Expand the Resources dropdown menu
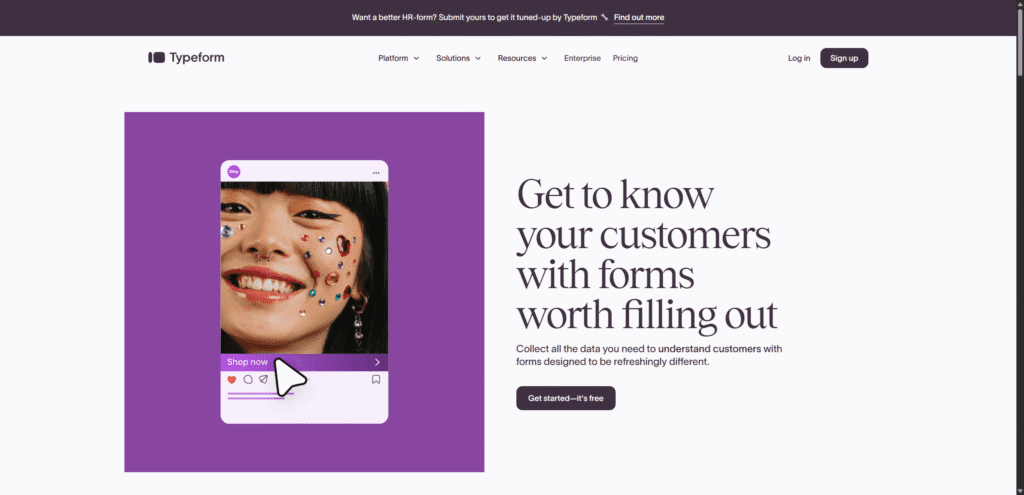Image resolution: width=1024 pixels, height=495 pixels. pos(522,58)
